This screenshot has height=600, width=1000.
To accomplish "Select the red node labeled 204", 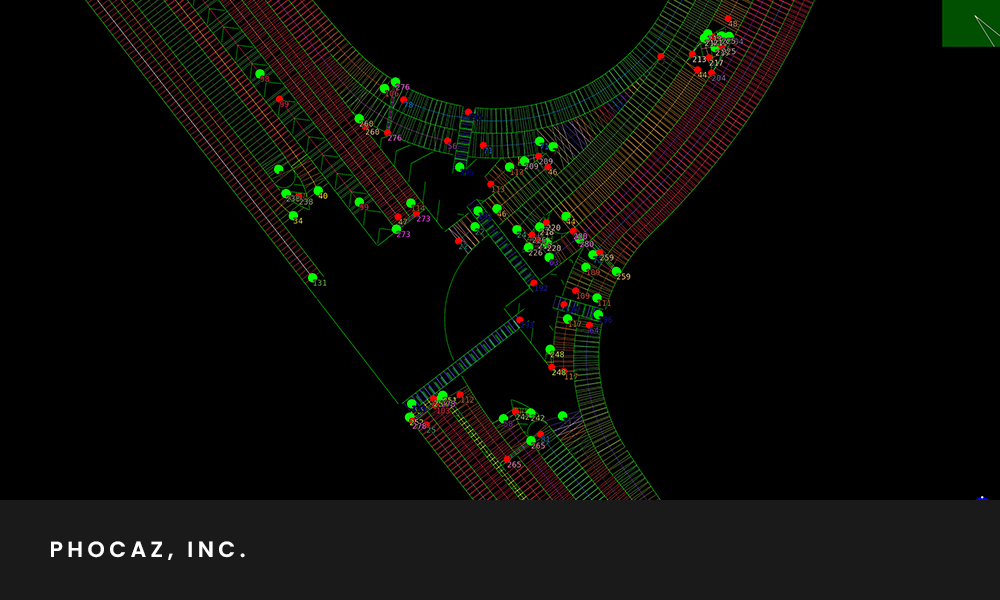I will 711,72.
